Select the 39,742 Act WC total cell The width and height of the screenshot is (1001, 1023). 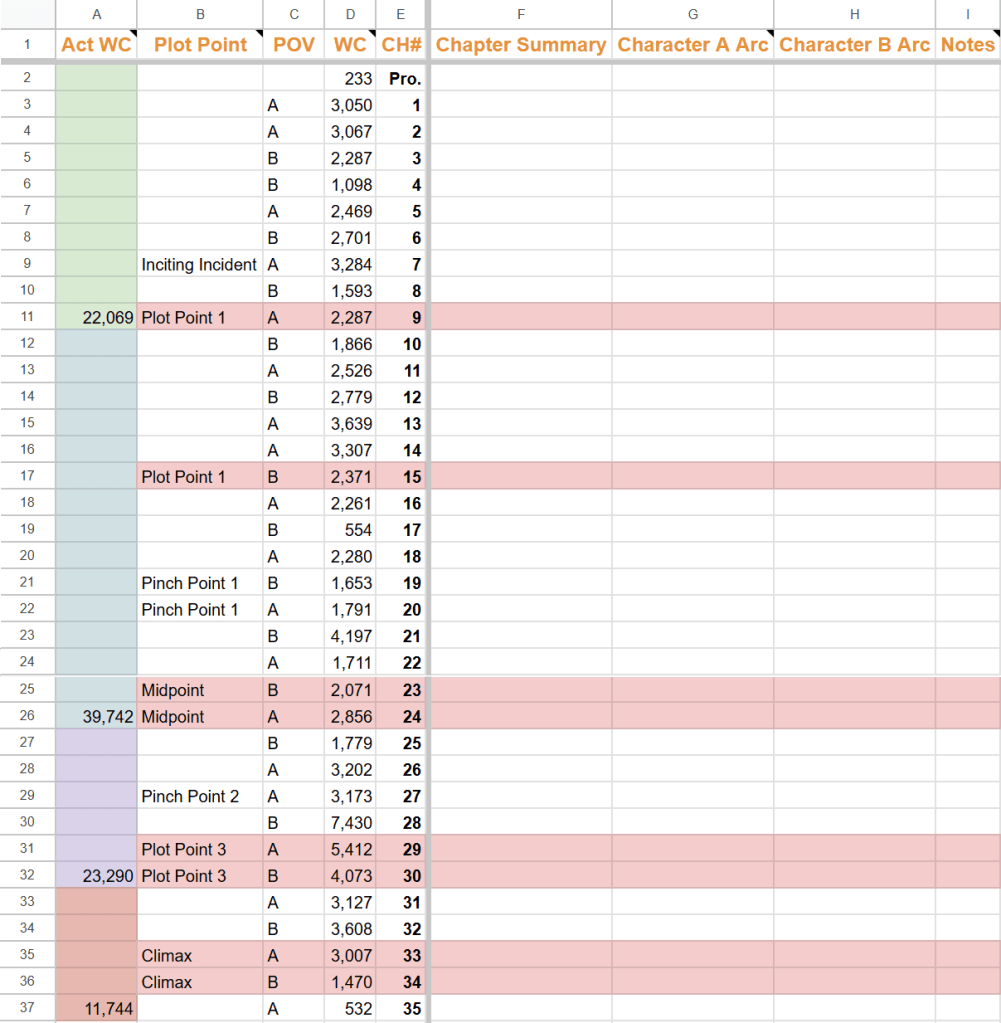(96, 716)
